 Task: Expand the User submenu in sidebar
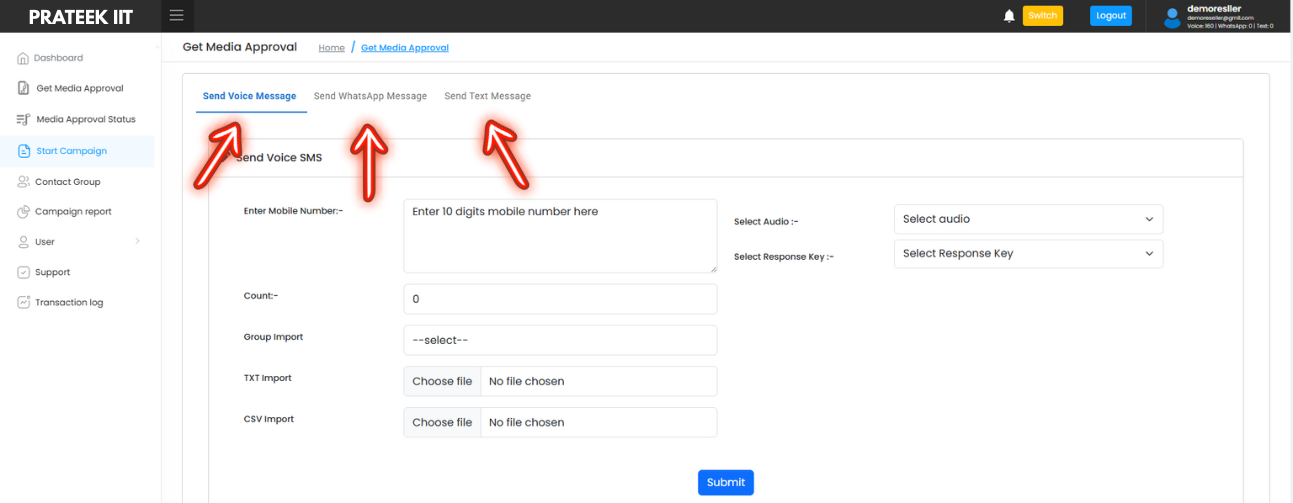(x=137, y=242)
